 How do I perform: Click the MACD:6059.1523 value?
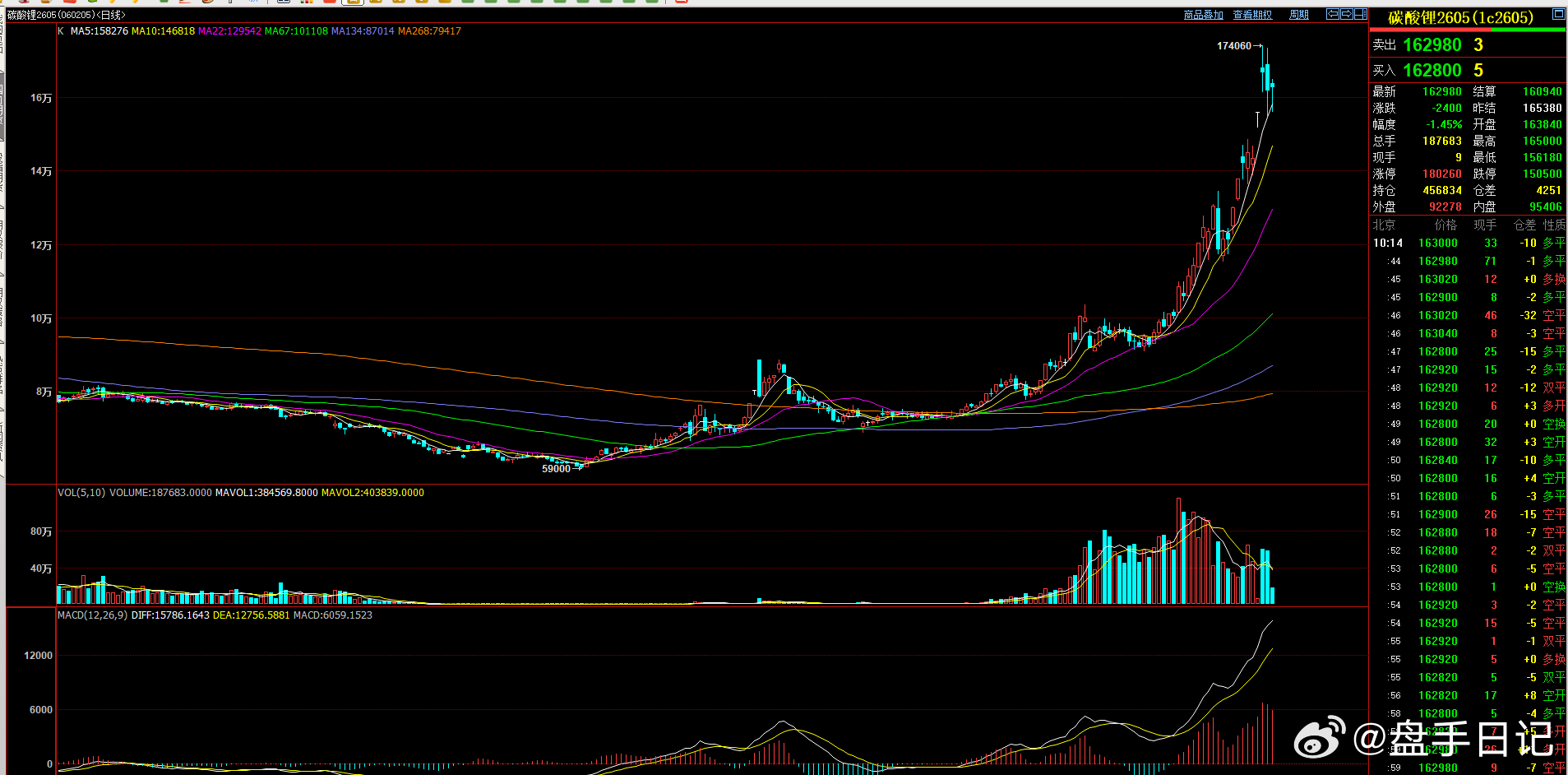[x=332, y=615]
